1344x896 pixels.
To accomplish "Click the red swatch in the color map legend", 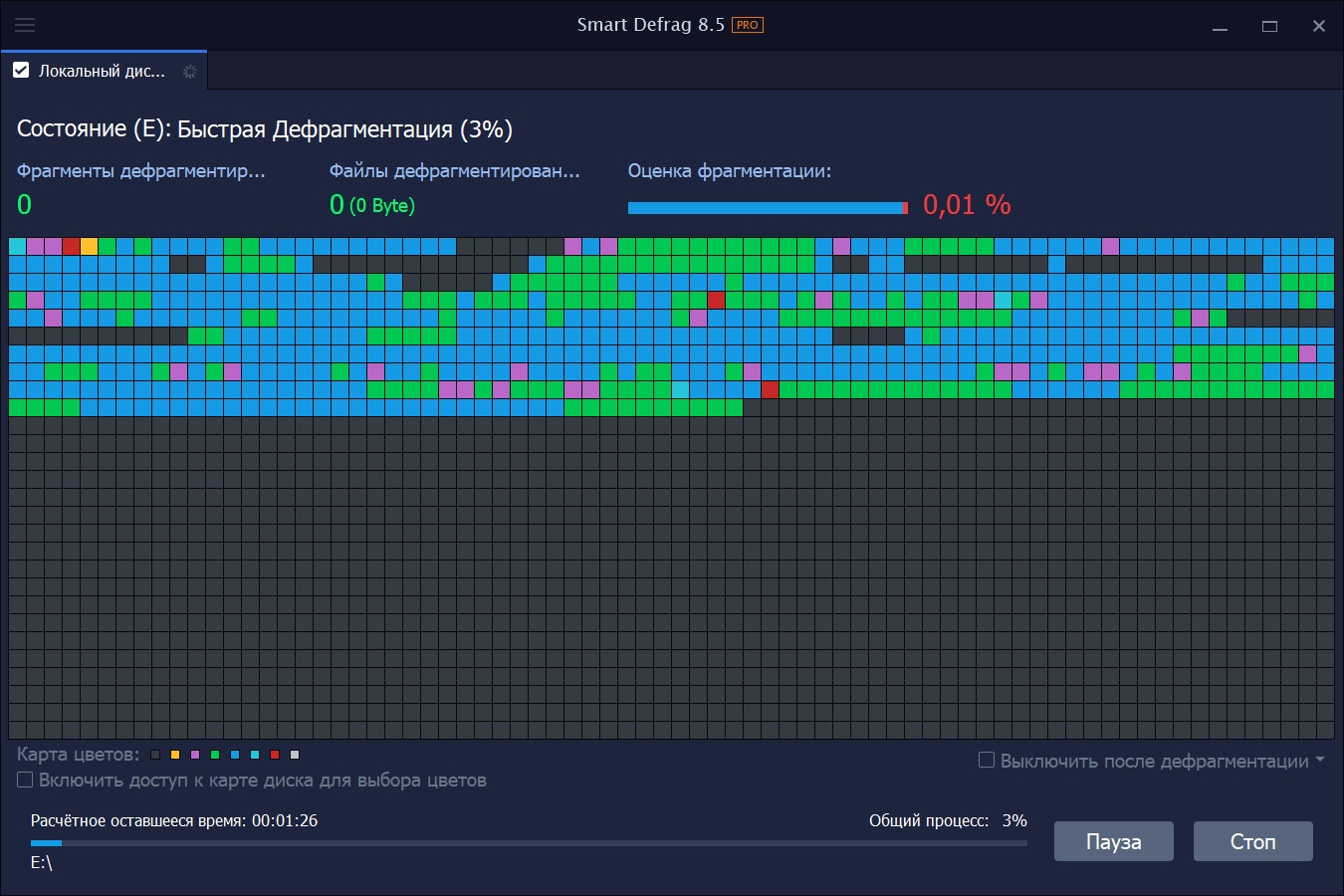I will pos(274,755).
